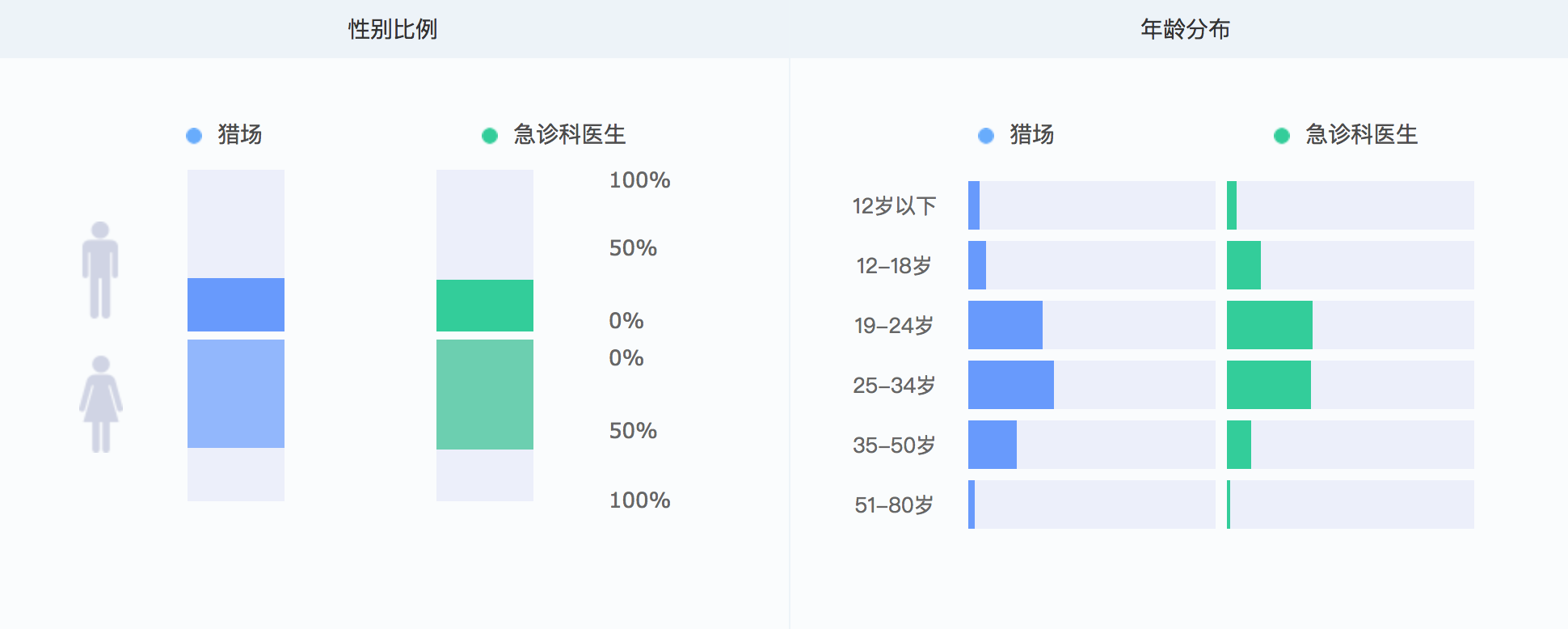Click the 12–18岁 age label
Viewport: 1568px width, 629px height.
(x=894, y=266)
